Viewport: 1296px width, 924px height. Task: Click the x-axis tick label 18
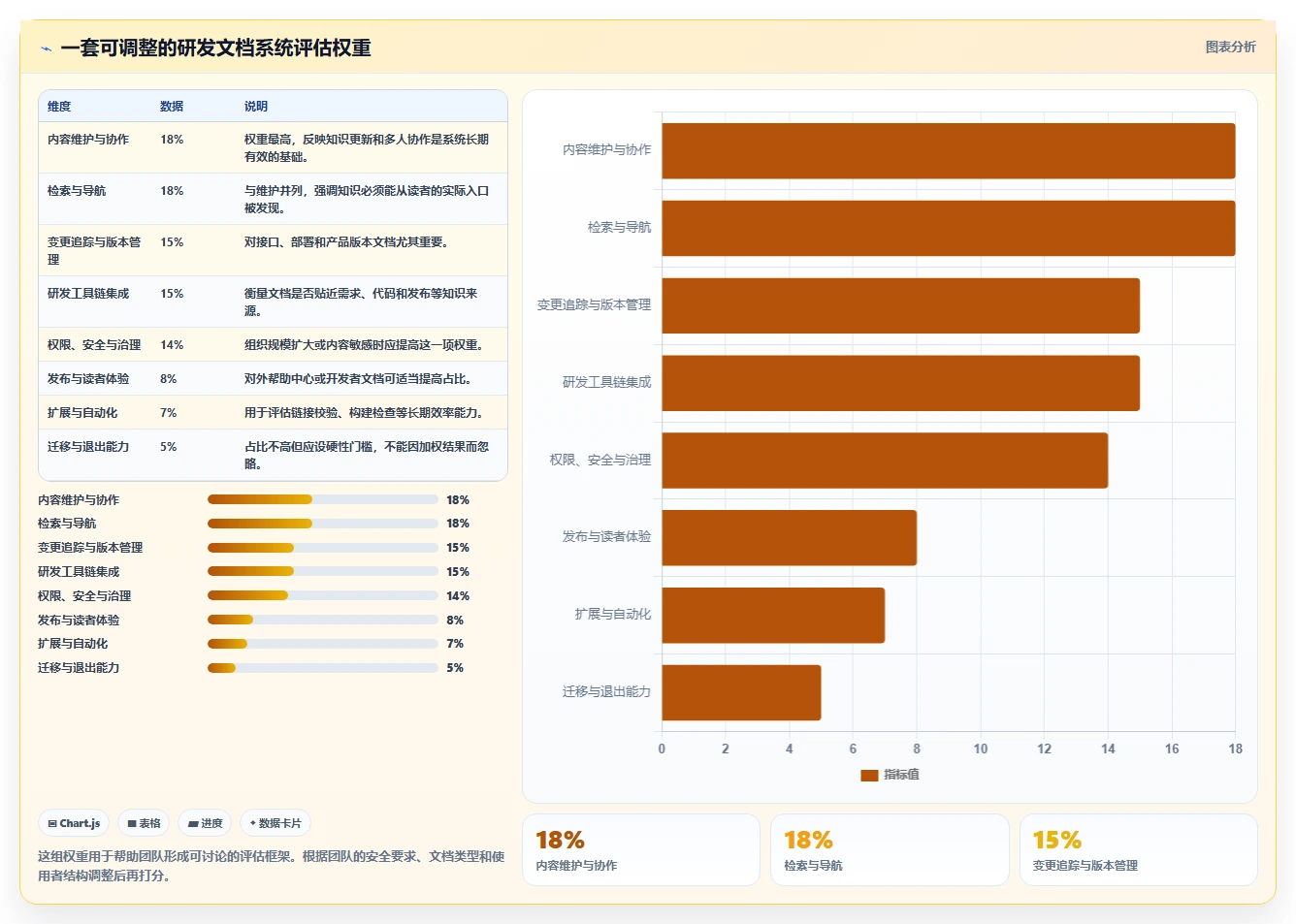click(x=1235, y=749)
